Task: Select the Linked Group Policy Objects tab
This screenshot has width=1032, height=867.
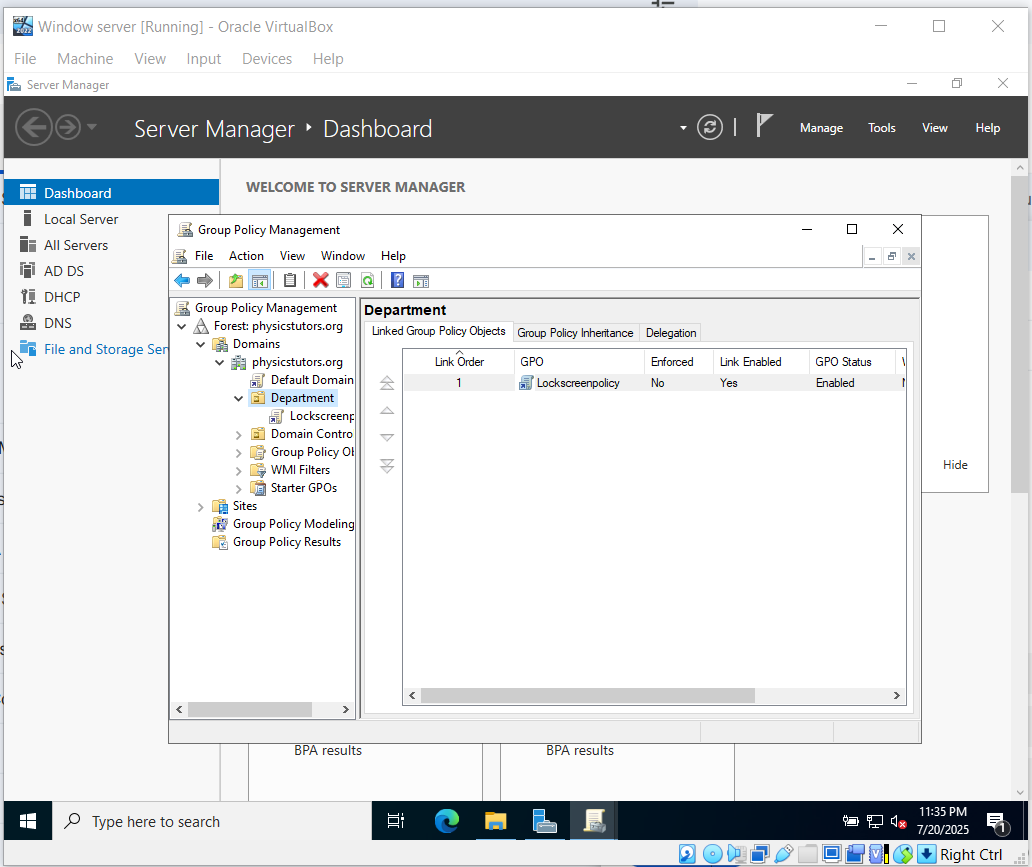Action: 438,331
